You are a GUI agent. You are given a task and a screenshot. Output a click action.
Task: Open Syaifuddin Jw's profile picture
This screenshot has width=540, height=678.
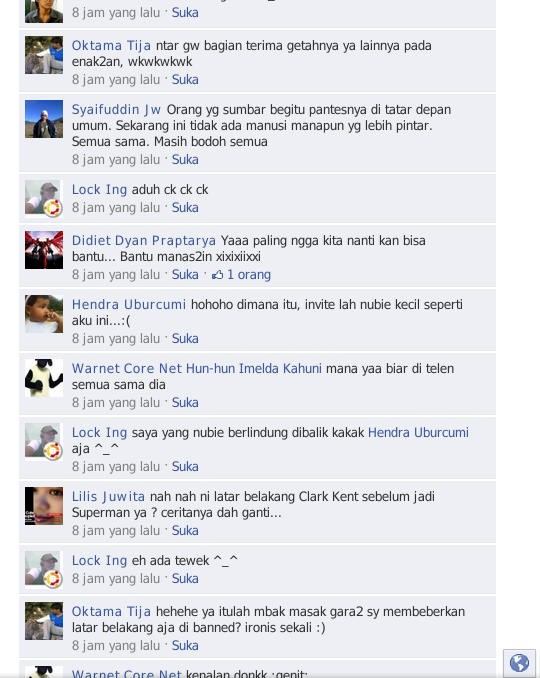coord(44,119)
